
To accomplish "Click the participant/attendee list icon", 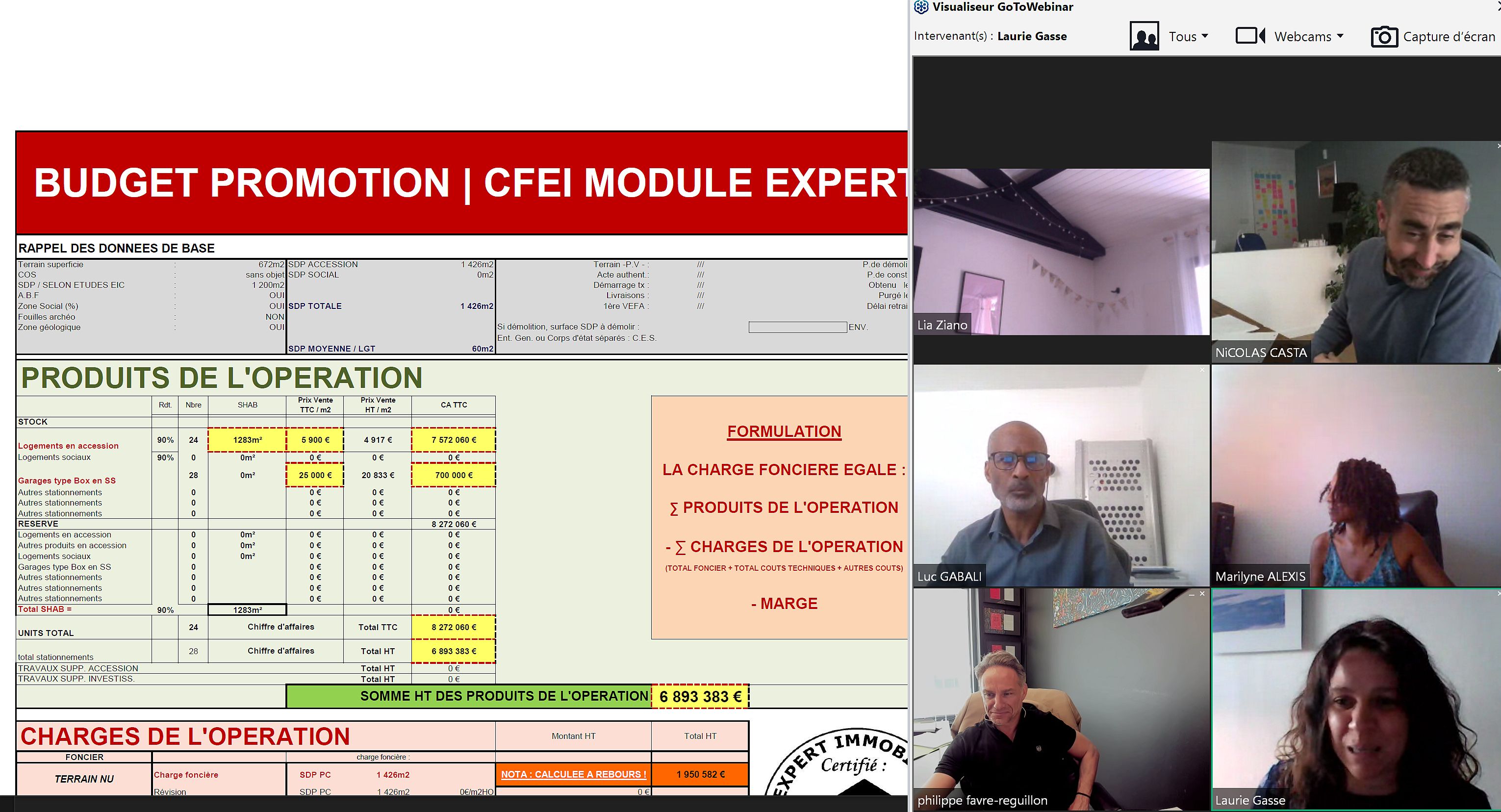I will click(1145, 37).
